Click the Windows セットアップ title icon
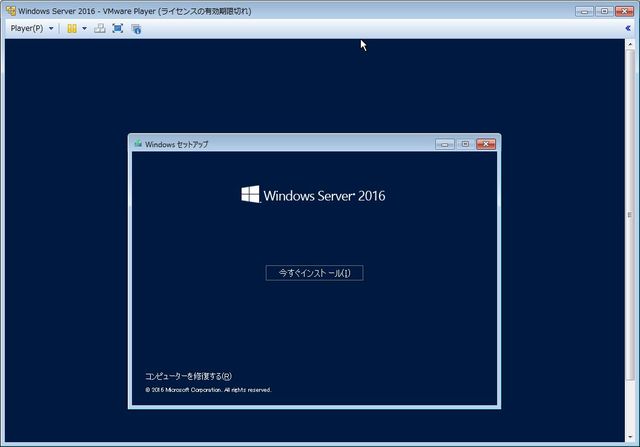This screenshot has width=640, height=447. [138, 144]
